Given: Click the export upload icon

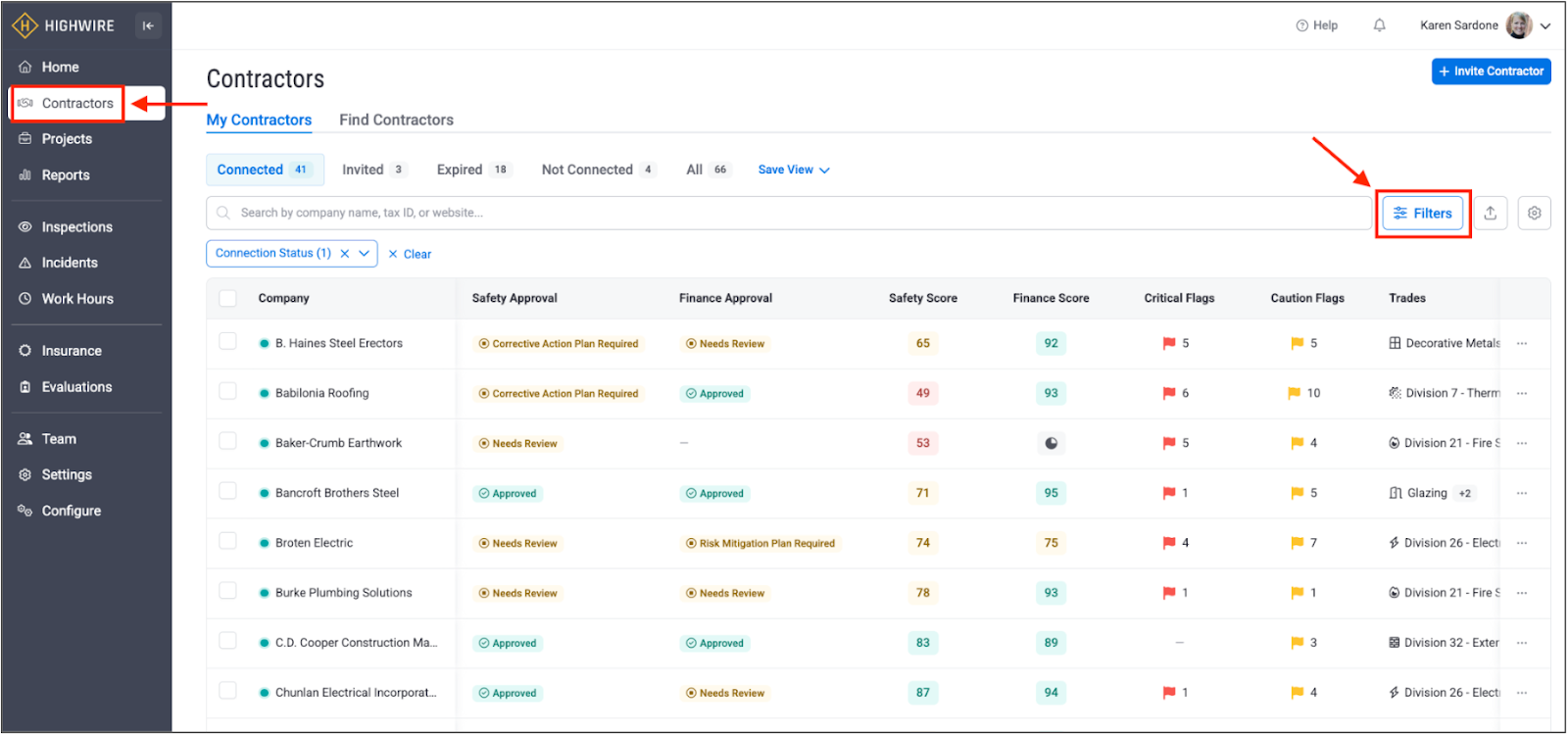Looking at the screenshot, I should 1490,213.
